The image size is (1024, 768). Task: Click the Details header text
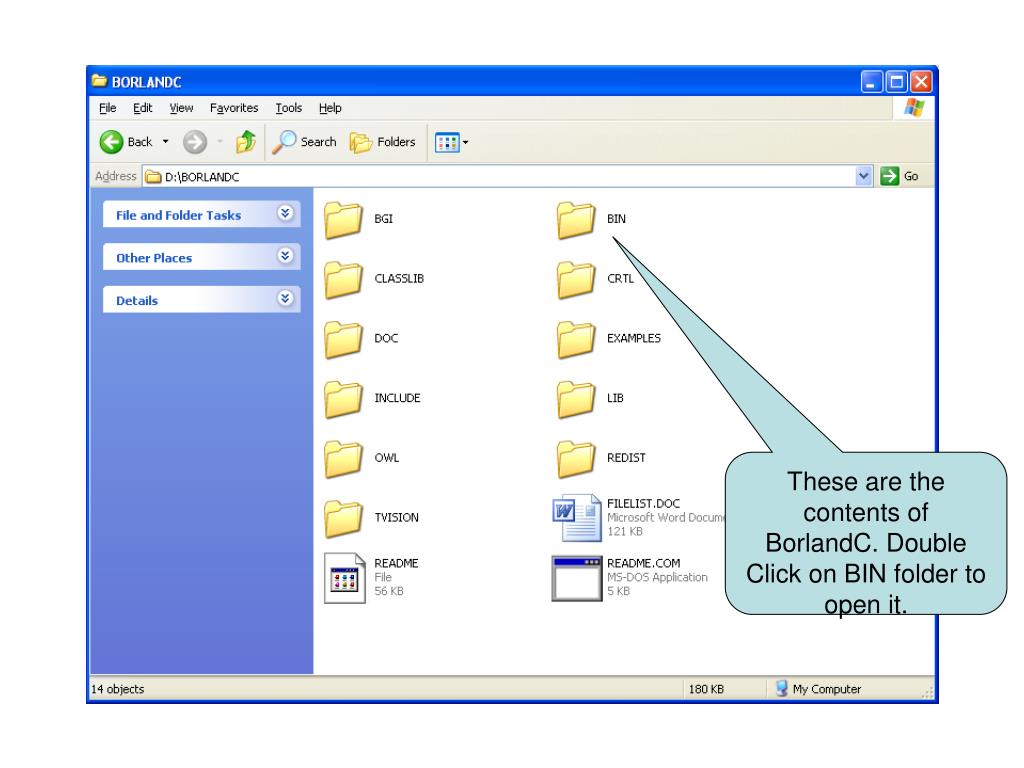tap(137, 300)
